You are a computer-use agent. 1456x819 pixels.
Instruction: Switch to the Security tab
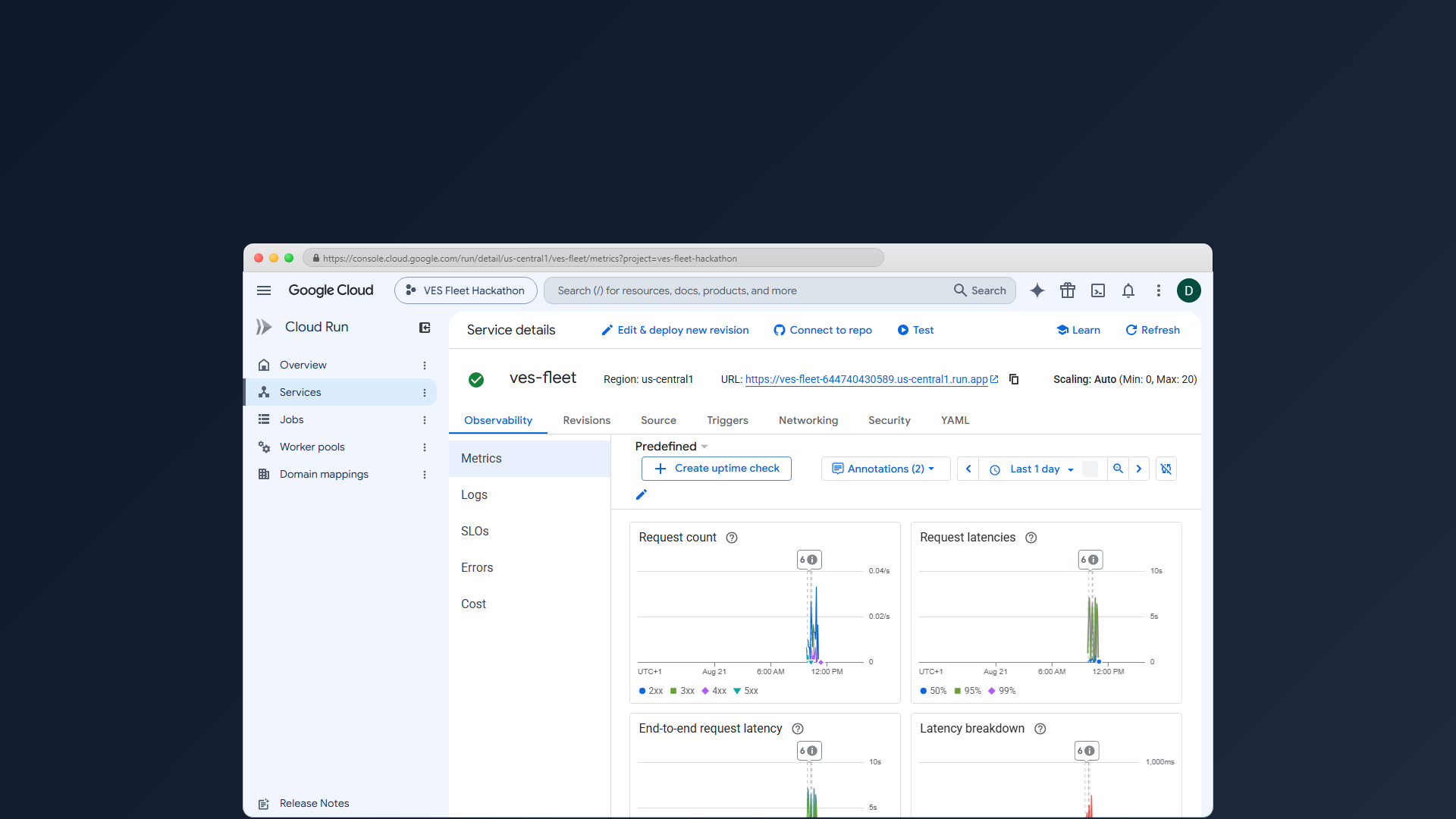point(890,420)
